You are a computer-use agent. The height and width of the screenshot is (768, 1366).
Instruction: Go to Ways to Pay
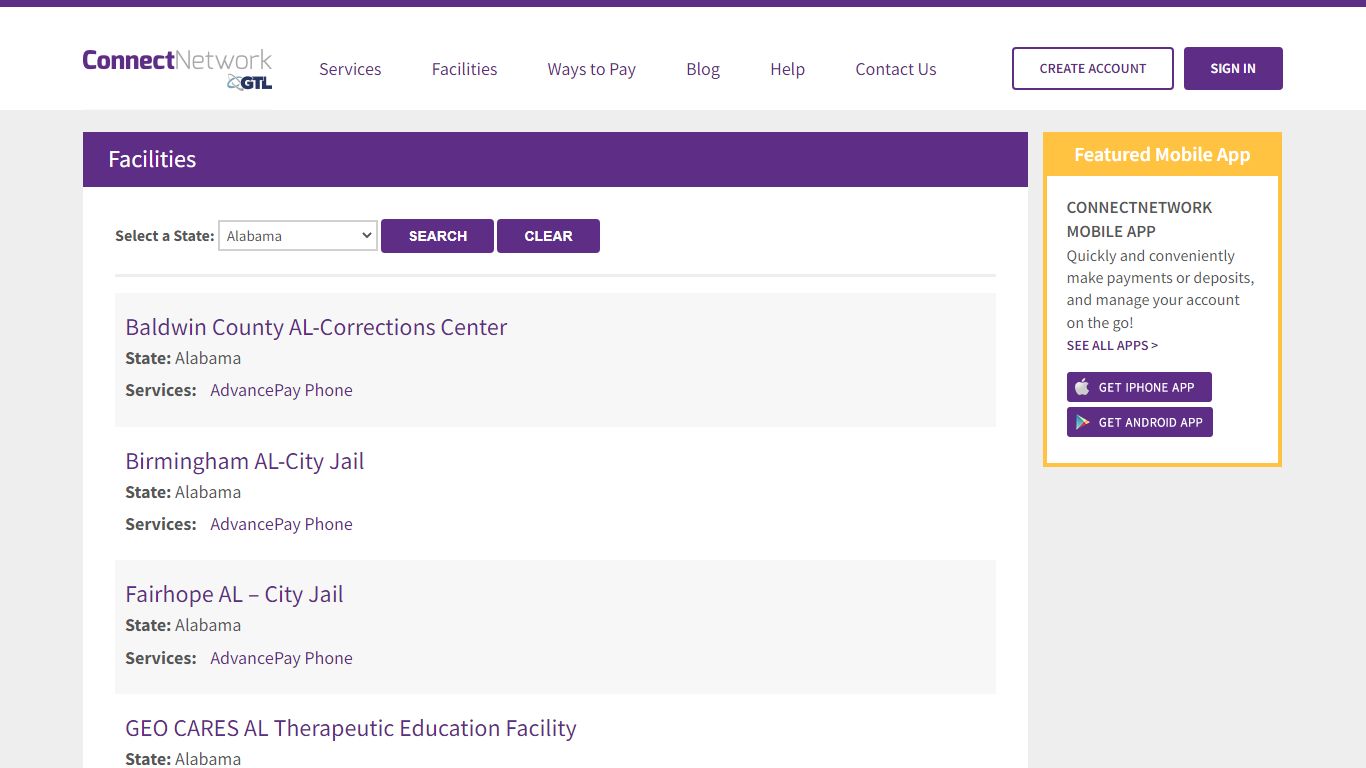591,69
